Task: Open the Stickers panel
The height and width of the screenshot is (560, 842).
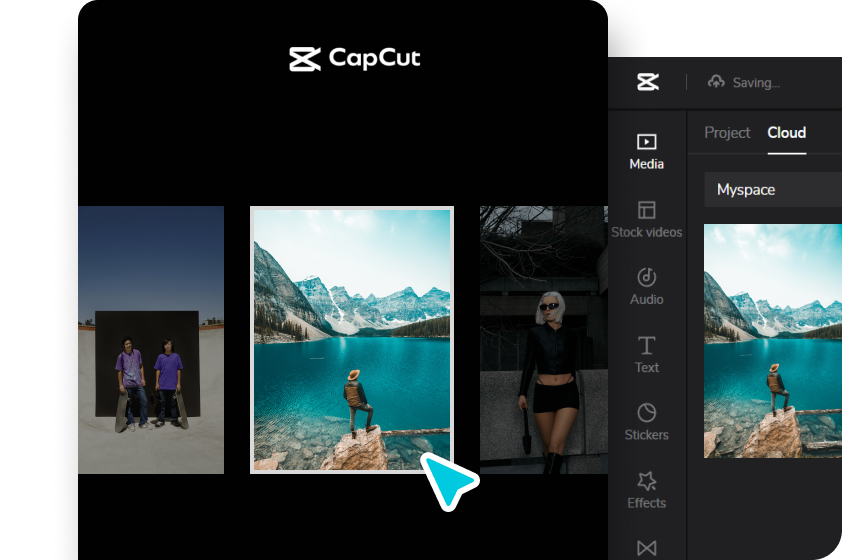Action: [x=647, y=423]
